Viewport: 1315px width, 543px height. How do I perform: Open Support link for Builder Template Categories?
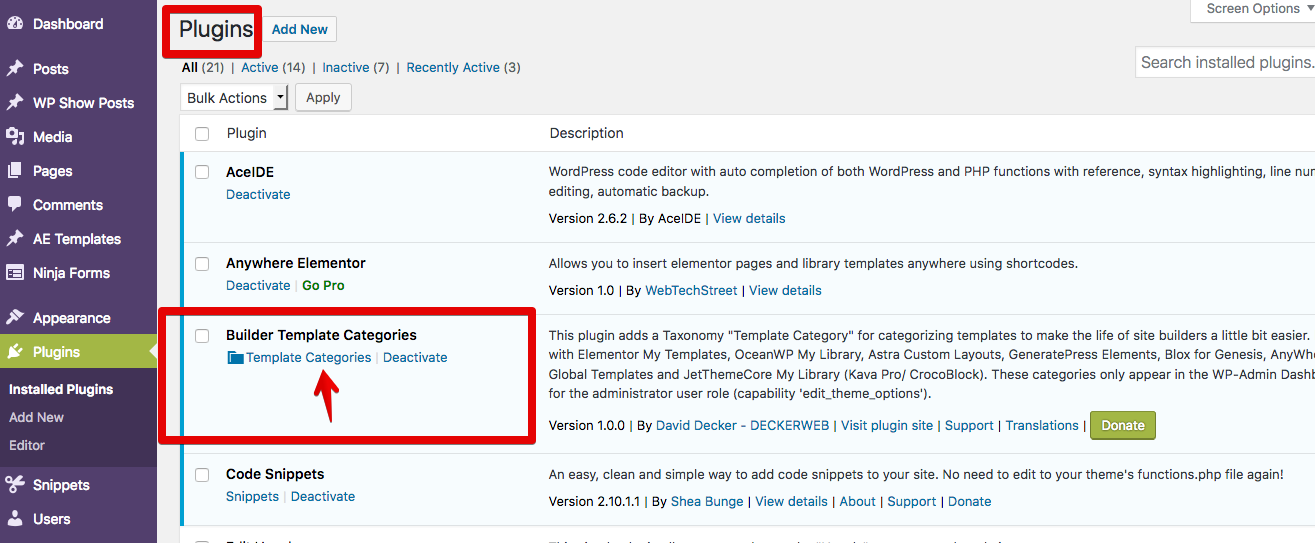click(x=969, y=425)
